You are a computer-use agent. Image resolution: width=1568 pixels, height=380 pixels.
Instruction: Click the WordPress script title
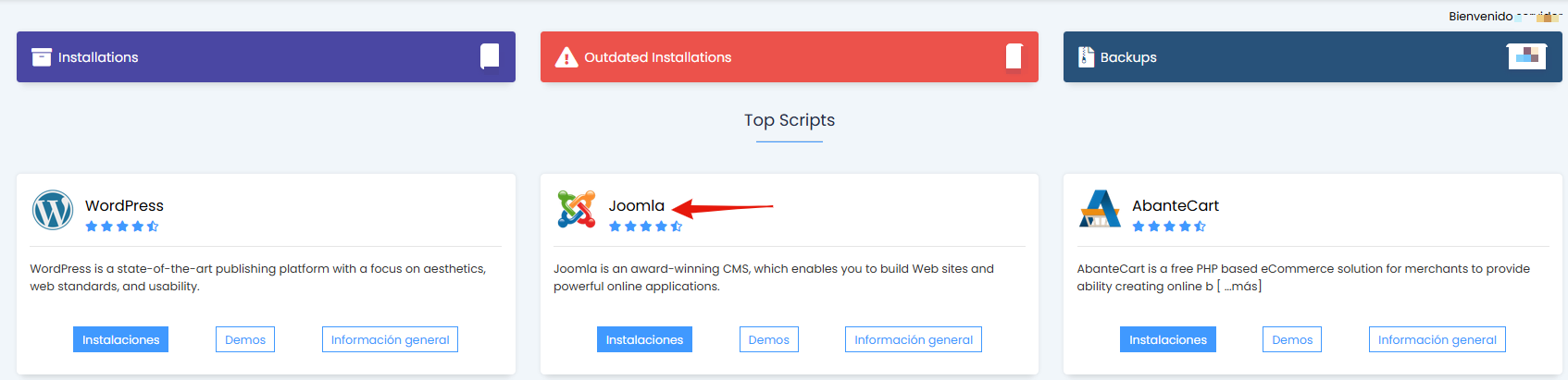pyautogui.click(x=124, y=205)
